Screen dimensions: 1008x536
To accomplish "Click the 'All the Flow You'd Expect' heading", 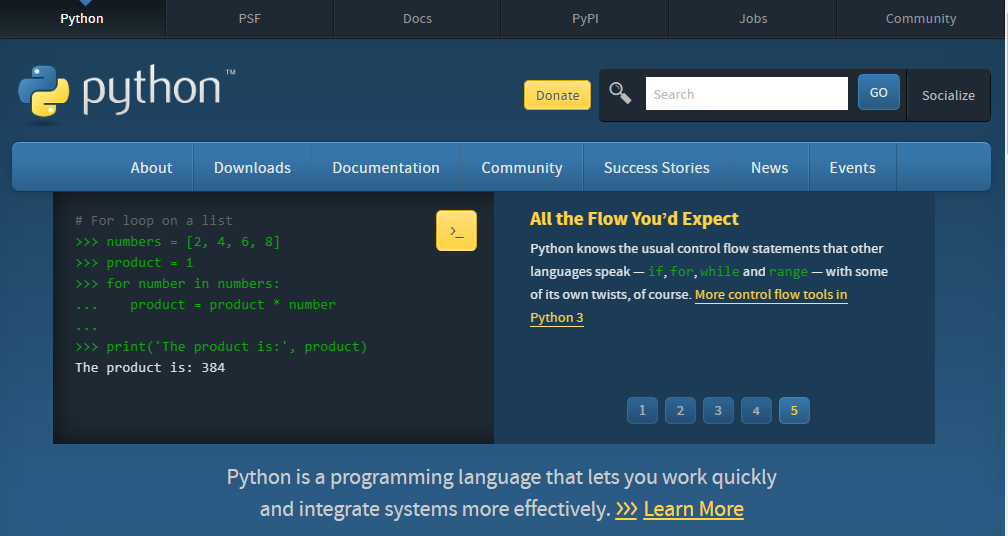I will [x=634, y=219].
